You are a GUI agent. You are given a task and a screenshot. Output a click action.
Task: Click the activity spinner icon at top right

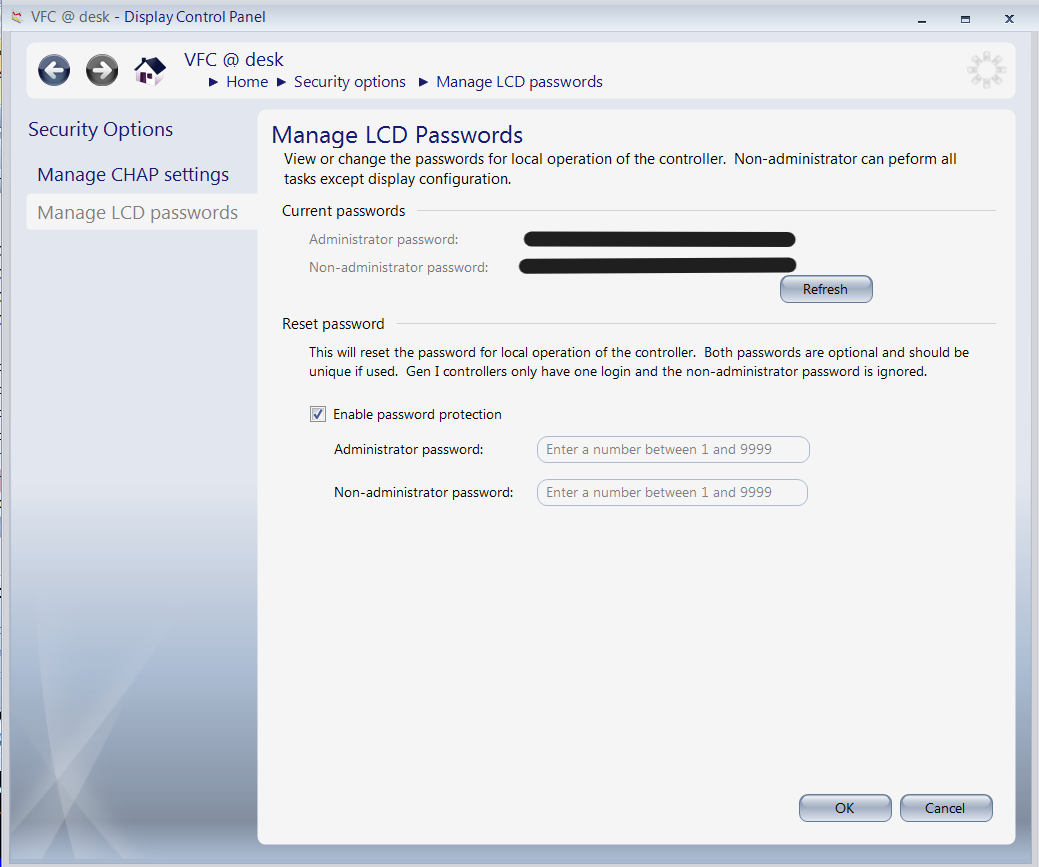point(986,70)
